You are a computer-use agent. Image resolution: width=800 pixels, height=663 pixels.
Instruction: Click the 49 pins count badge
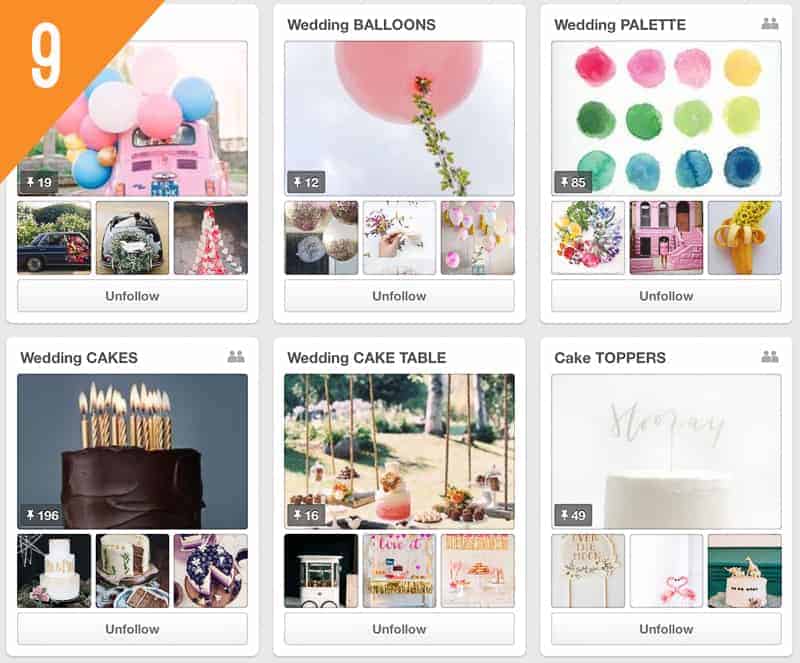tap(573, 515)
